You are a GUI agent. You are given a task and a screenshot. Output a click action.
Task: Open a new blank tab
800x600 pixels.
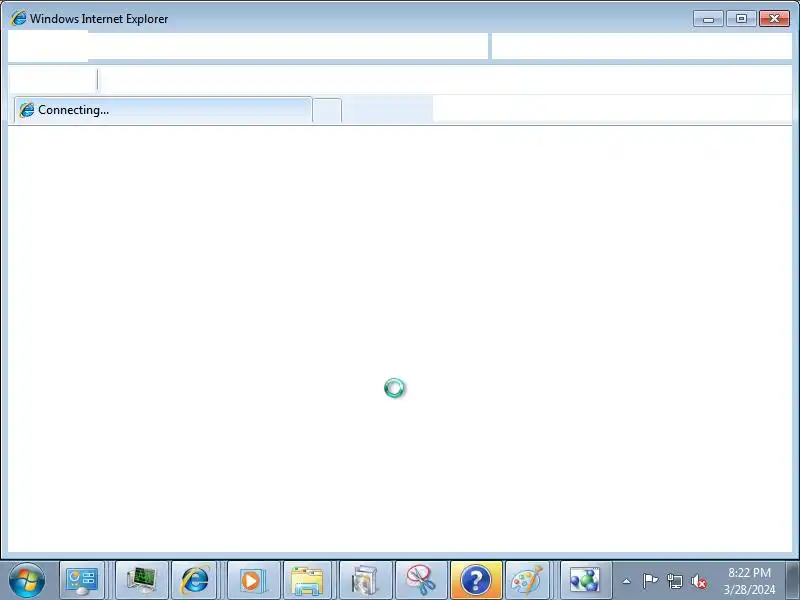click(327, 110)
